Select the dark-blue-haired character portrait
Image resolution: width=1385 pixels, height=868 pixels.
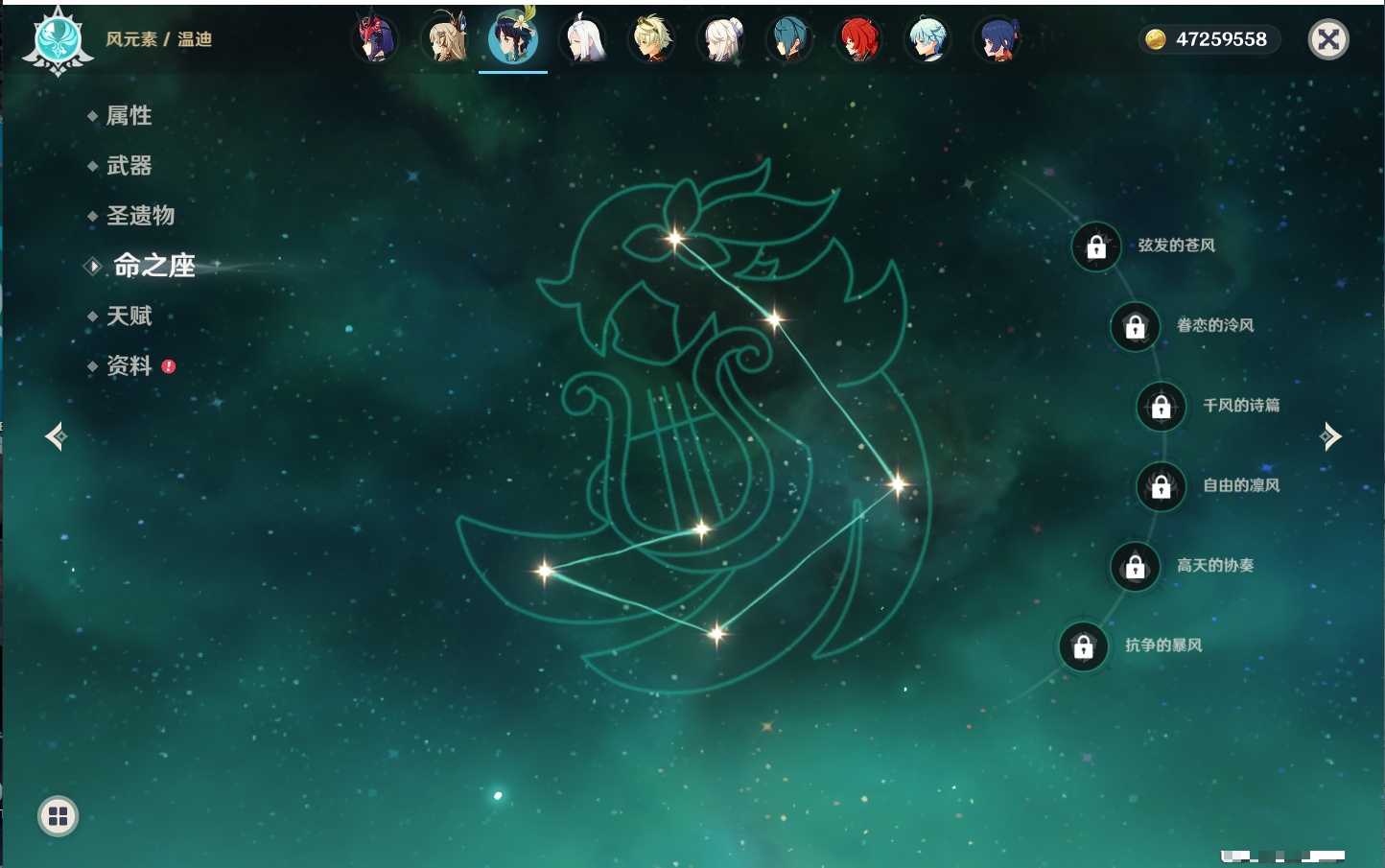[998, 38]
